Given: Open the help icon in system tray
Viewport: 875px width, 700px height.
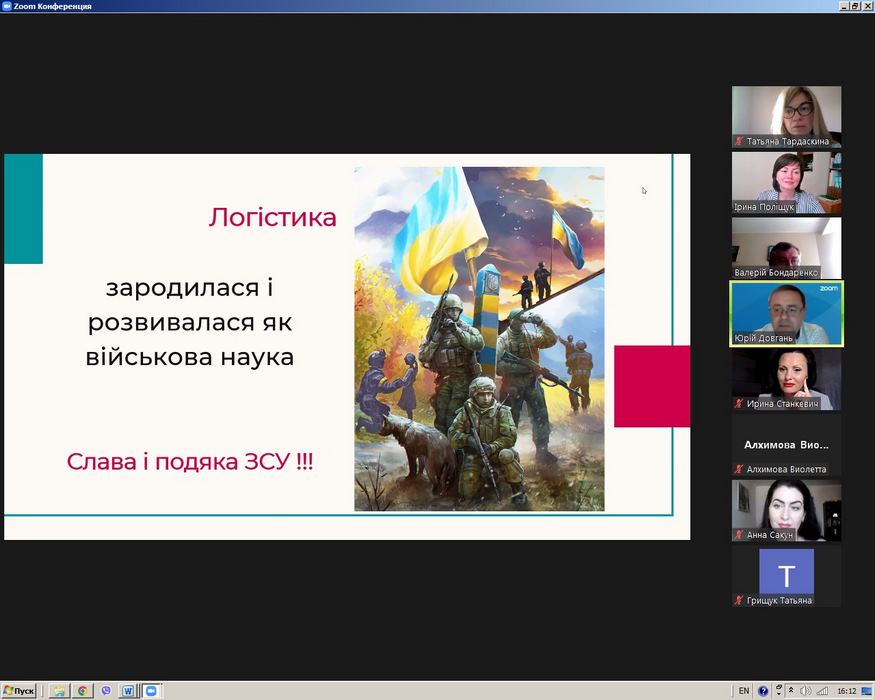Looking at the screenshot, I should tap(764, 691).
